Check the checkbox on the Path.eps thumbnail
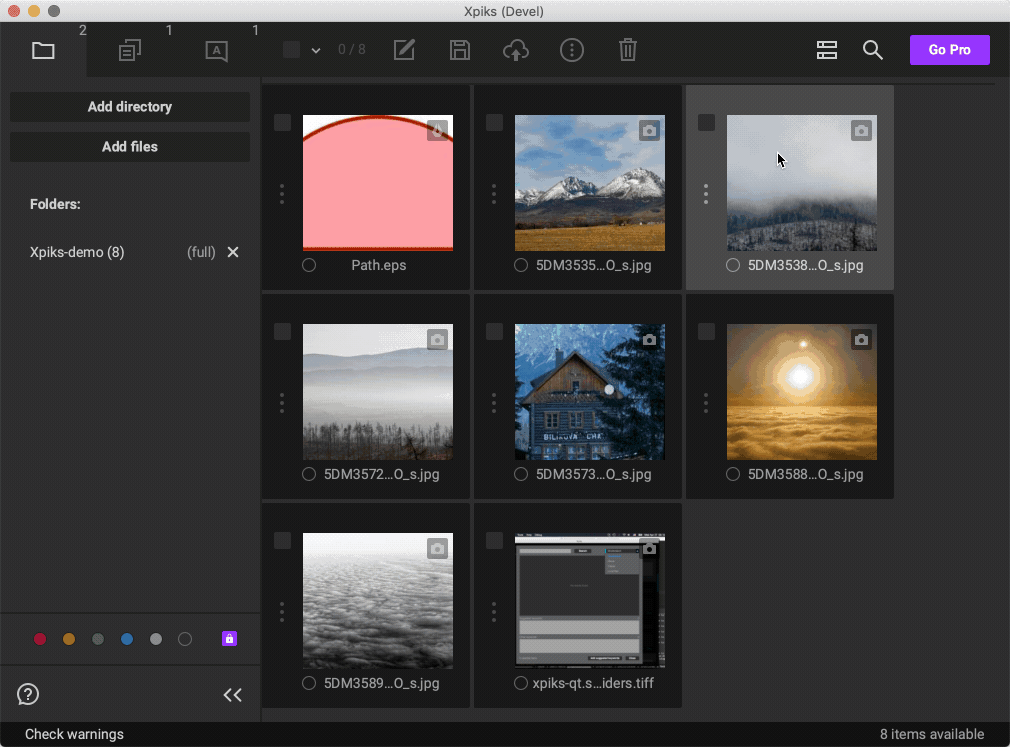This screenshot has height=747, width=1010. click(x=282, y=122)
